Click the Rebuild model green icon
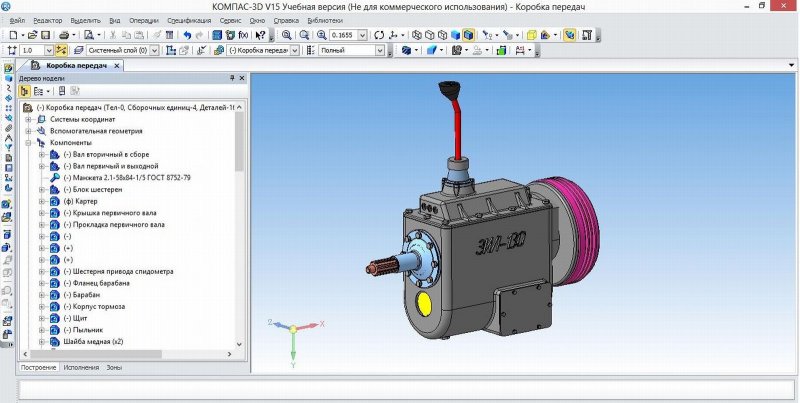Screen dimensions: 800x403 tap(502, 50)
